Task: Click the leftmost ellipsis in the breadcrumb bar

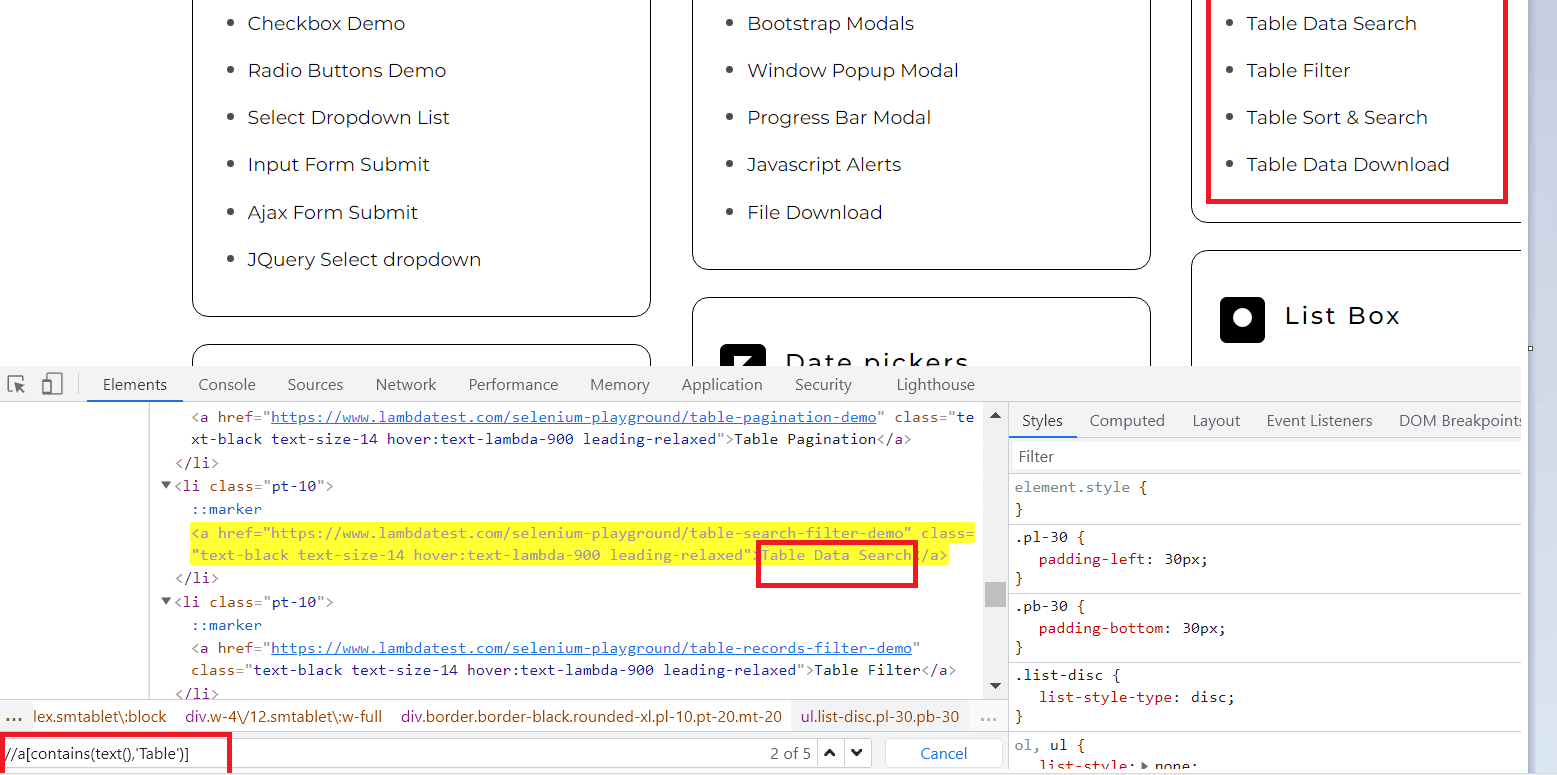Action: tap(14, 716)
